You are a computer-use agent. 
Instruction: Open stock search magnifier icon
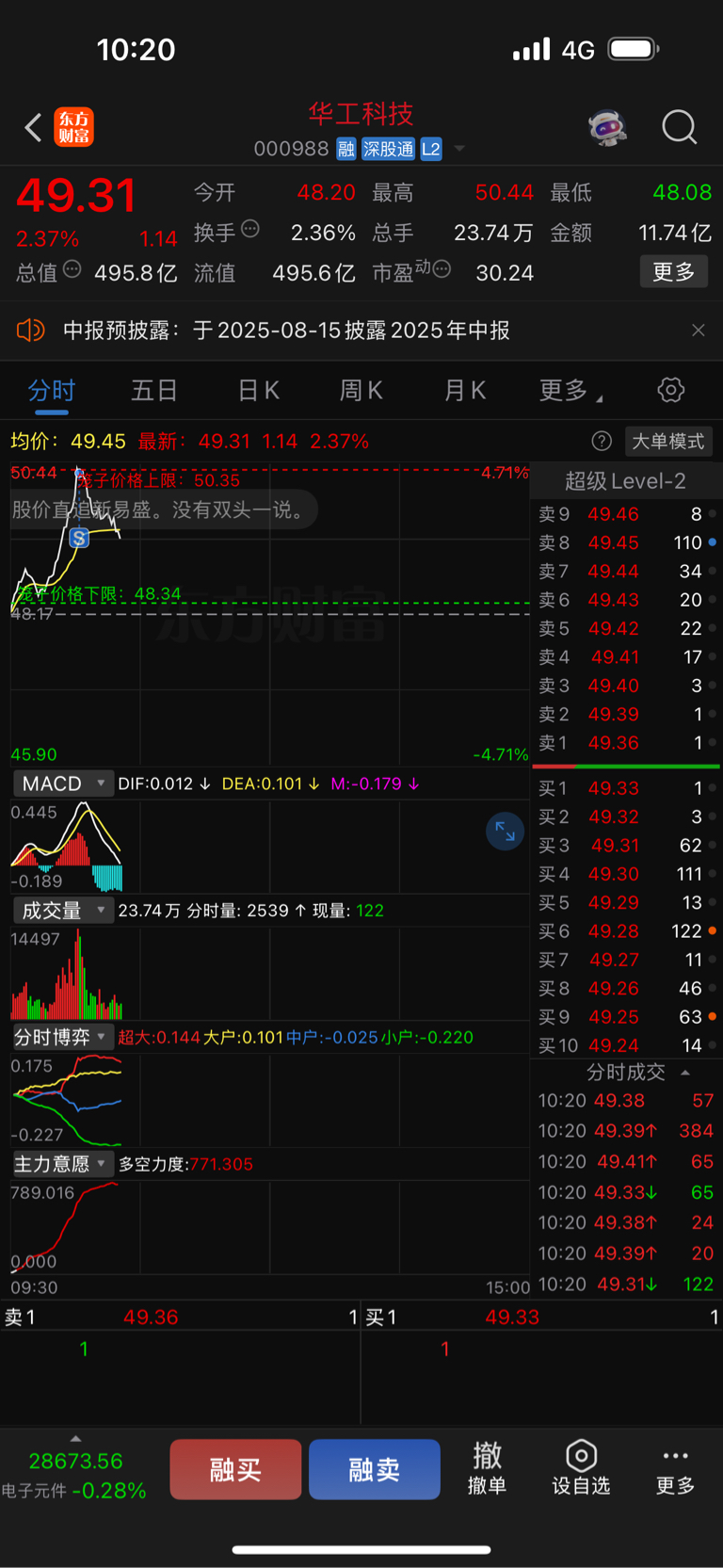[679, 127]
